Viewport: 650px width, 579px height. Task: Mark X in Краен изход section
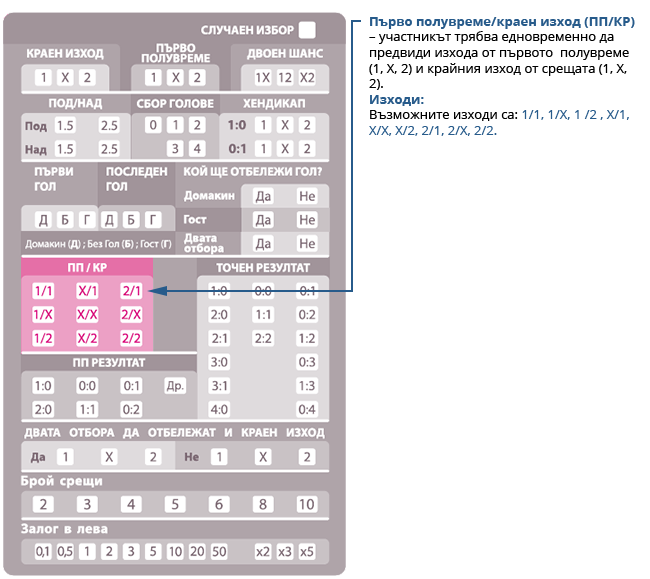pos(65,78)
